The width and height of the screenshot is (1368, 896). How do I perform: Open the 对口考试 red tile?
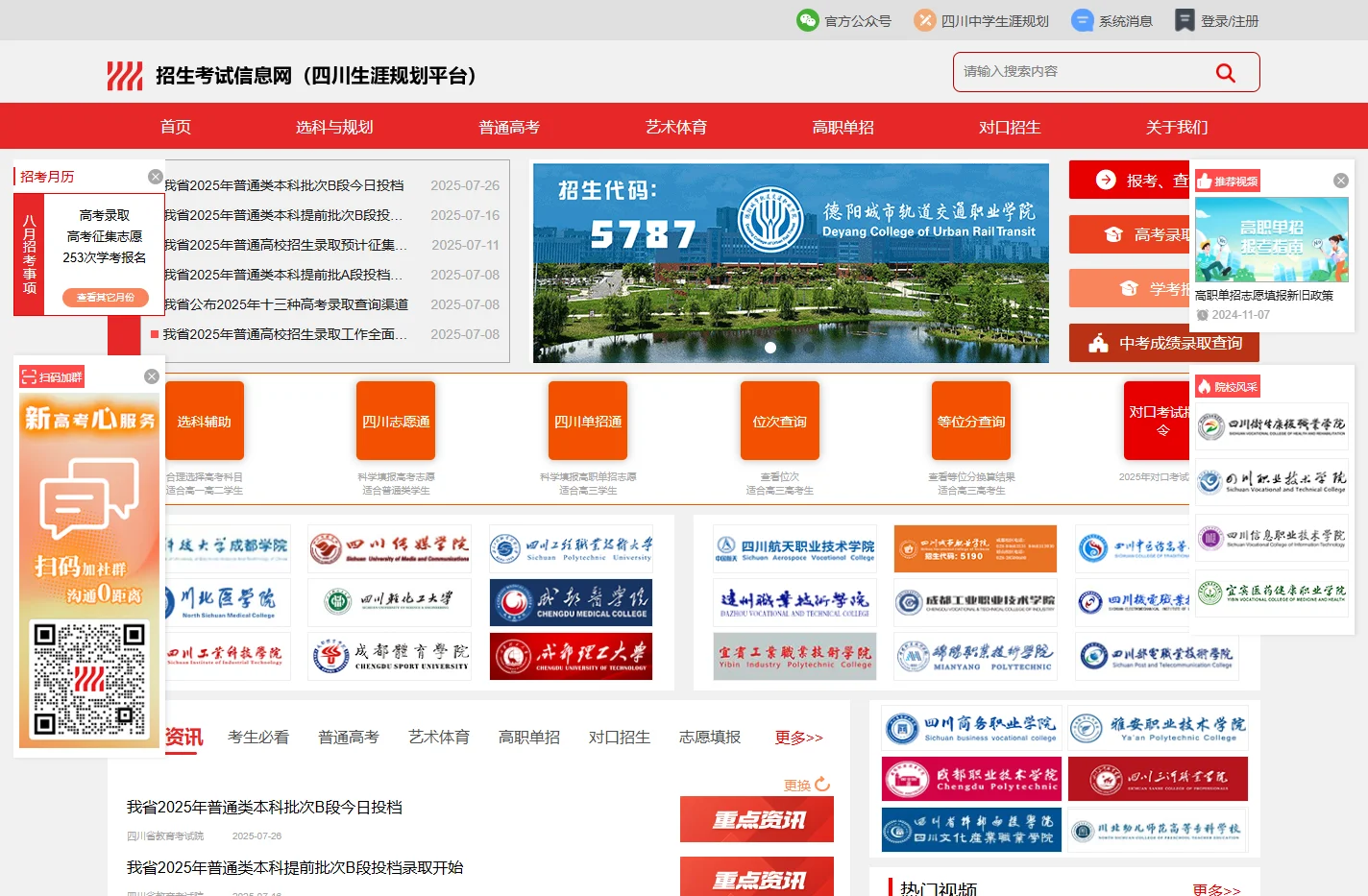1158,421
